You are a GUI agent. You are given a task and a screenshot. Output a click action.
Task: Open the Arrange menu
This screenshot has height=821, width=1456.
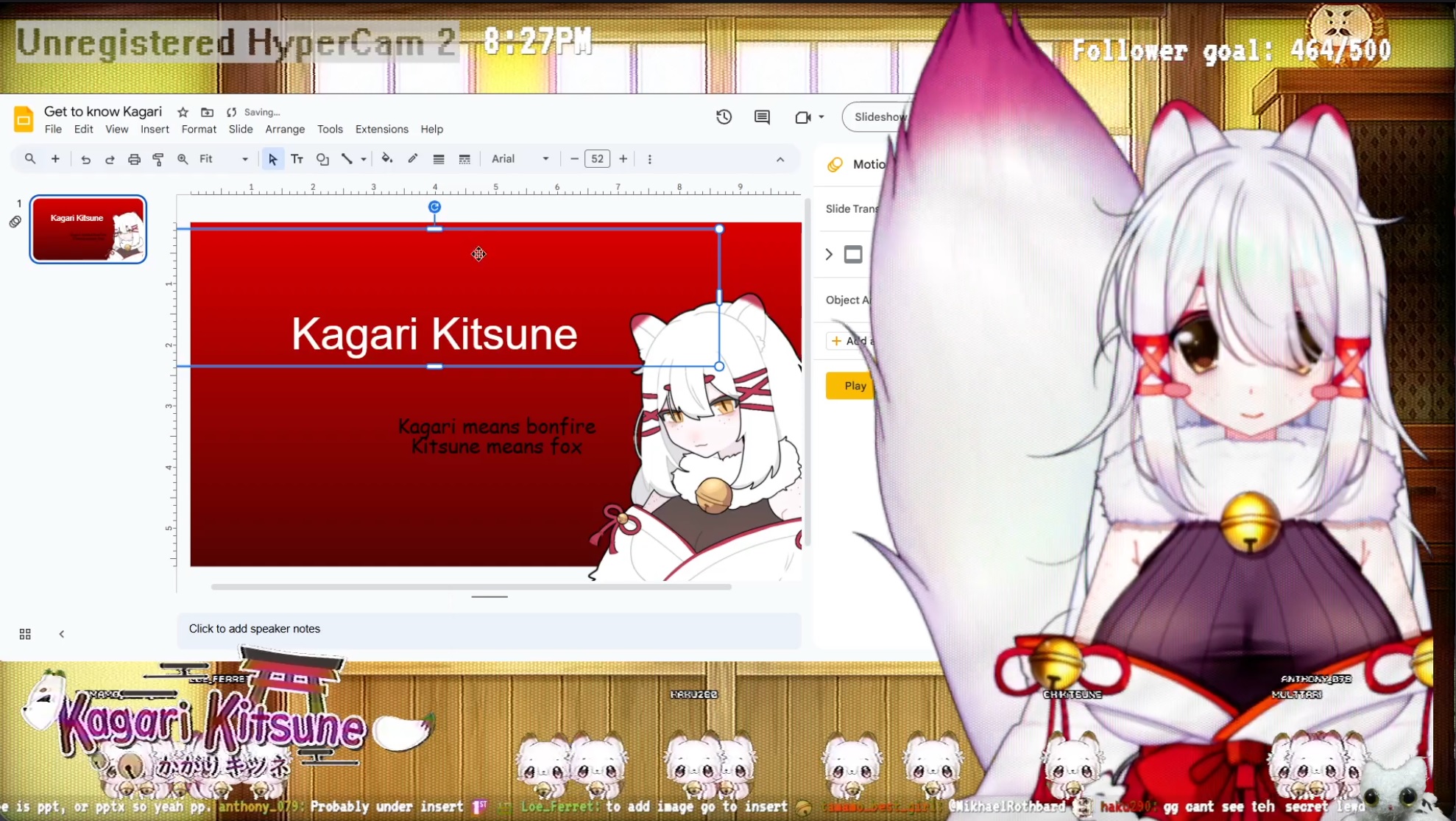coord(285,130)
